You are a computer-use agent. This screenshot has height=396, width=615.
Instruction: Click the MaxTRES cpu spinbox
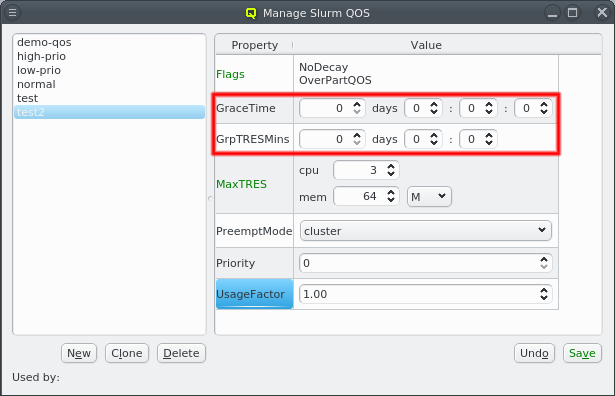click(366, 170)
